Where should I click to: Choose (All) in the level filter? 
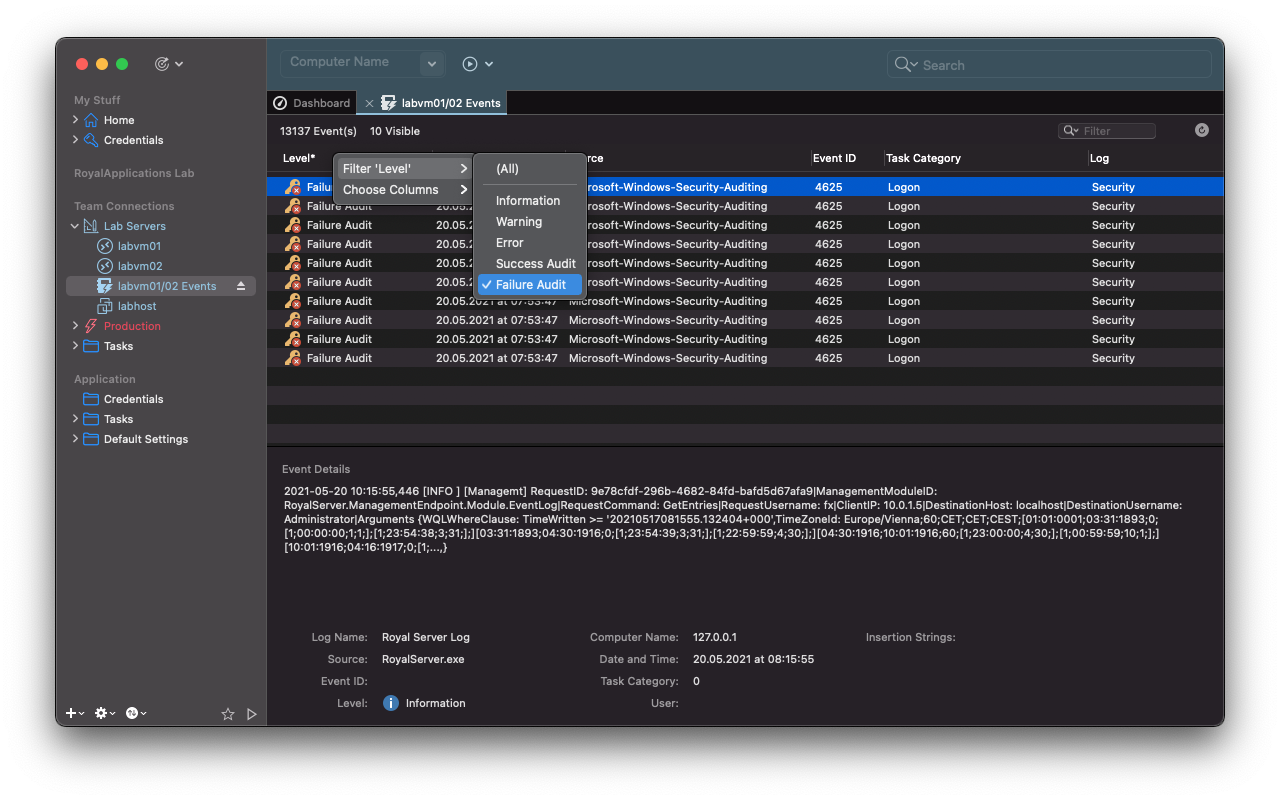(530, 169)
